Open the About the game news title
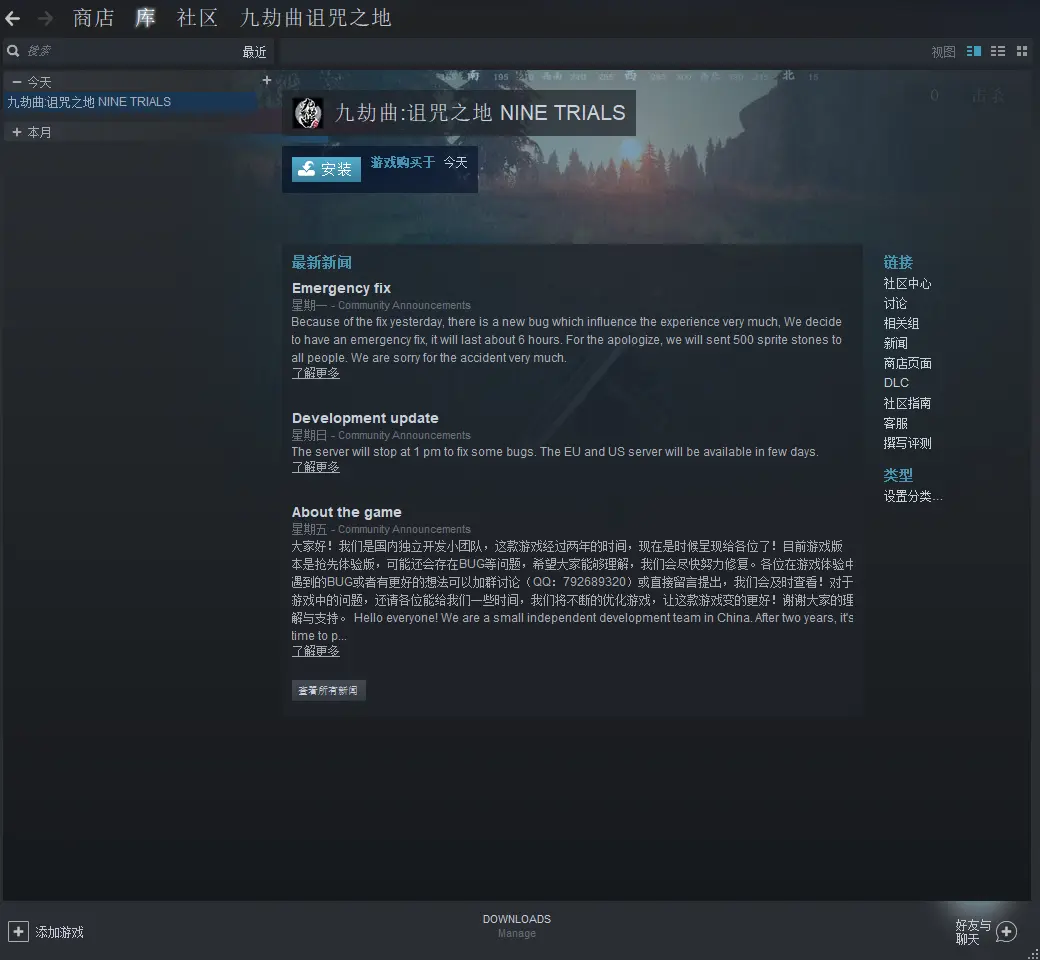The width and height of the screenshot is (1040, 960). [x=346, y=512]
